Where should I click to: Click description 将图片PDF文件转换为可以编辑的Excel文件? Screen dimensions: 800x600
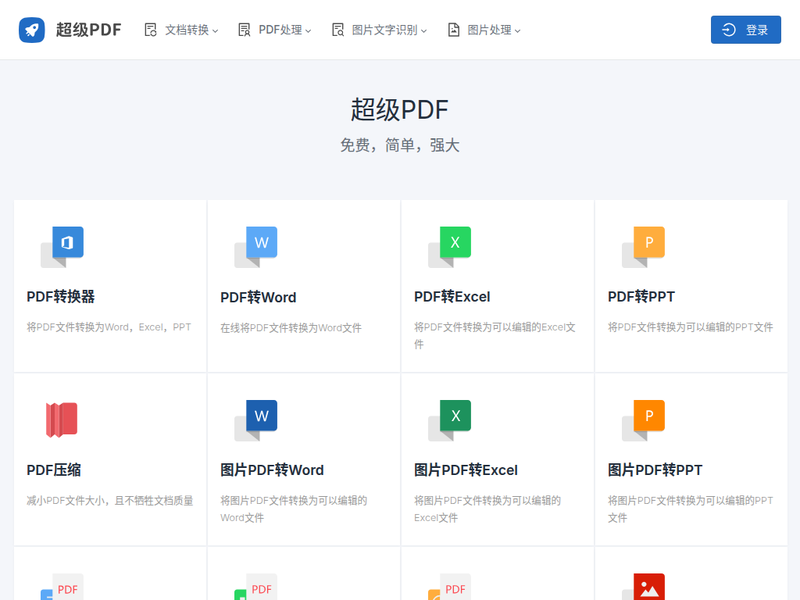(487, 509)
